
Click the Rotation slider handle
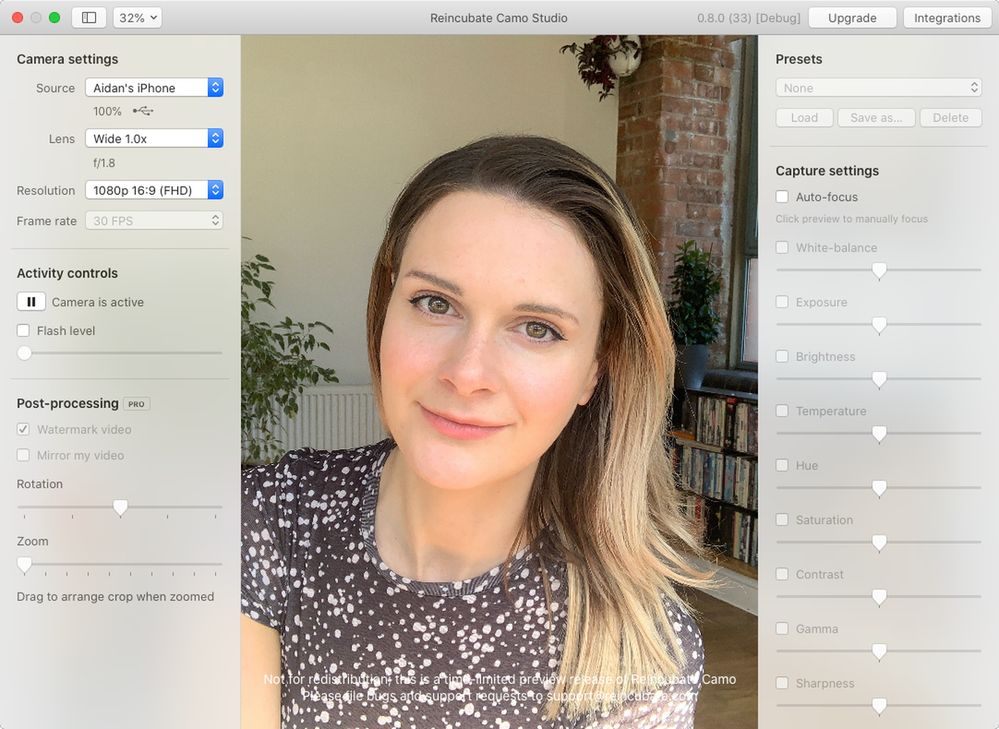[120, 508]
